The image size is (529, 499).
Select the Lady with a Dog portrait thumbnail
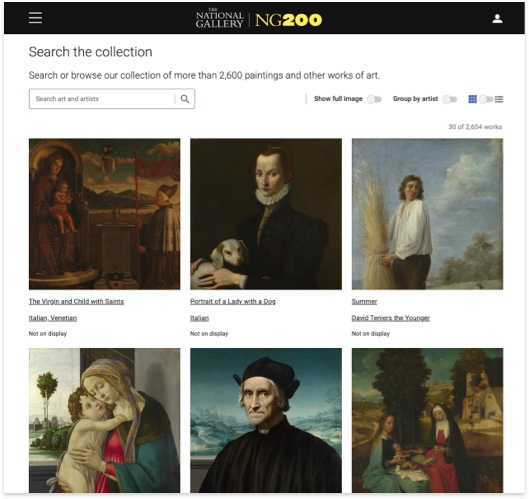[x=266, y=214]
